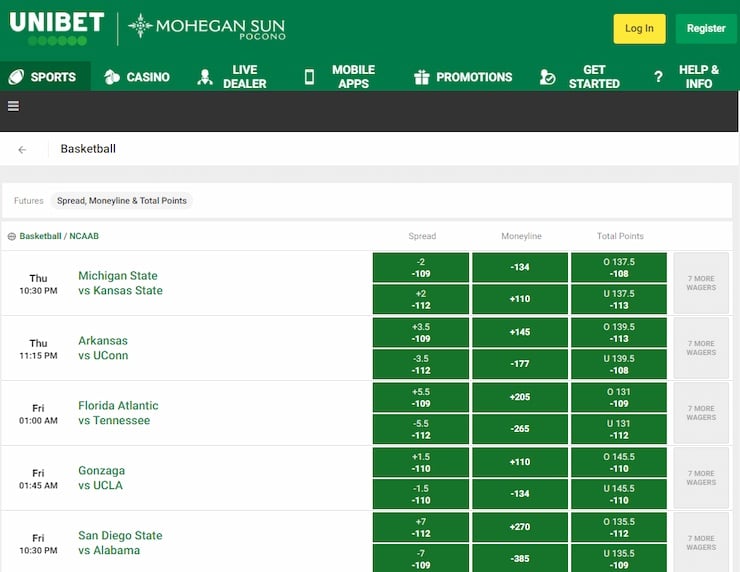Select Florida Atlantic spread +5.5 -109
Image resolution: width=740 pixels, height=572 pixels.
pyautogui.click(x=421, y=397)
